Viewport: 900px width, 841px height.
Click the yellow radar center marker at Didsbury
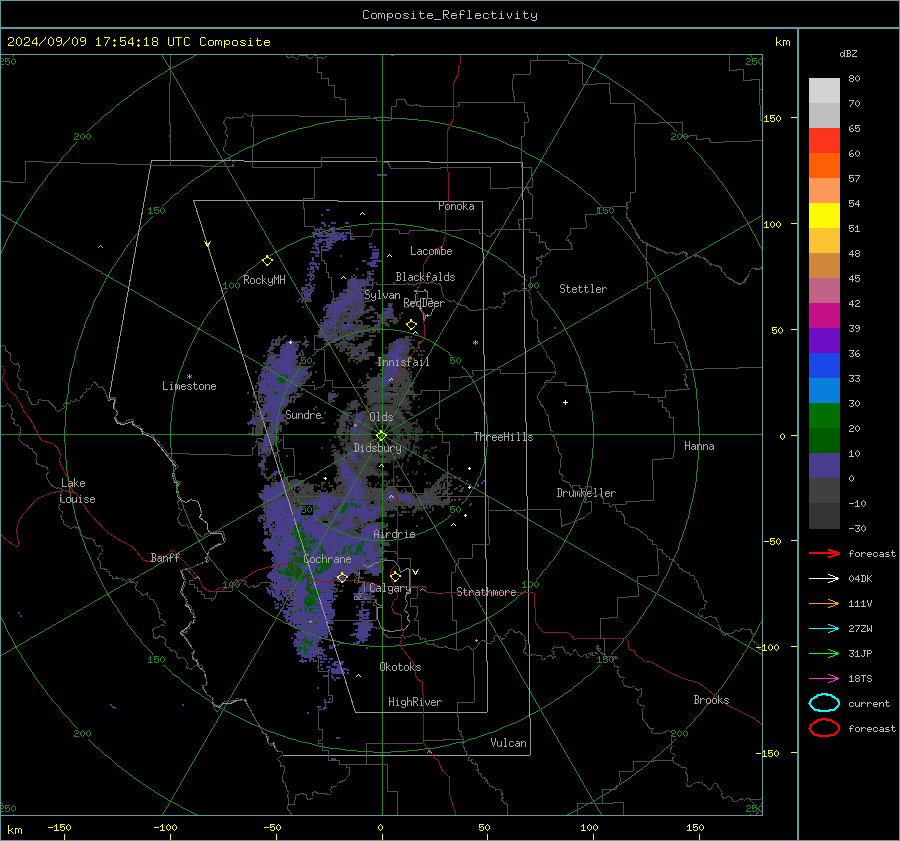click(381, 436)
